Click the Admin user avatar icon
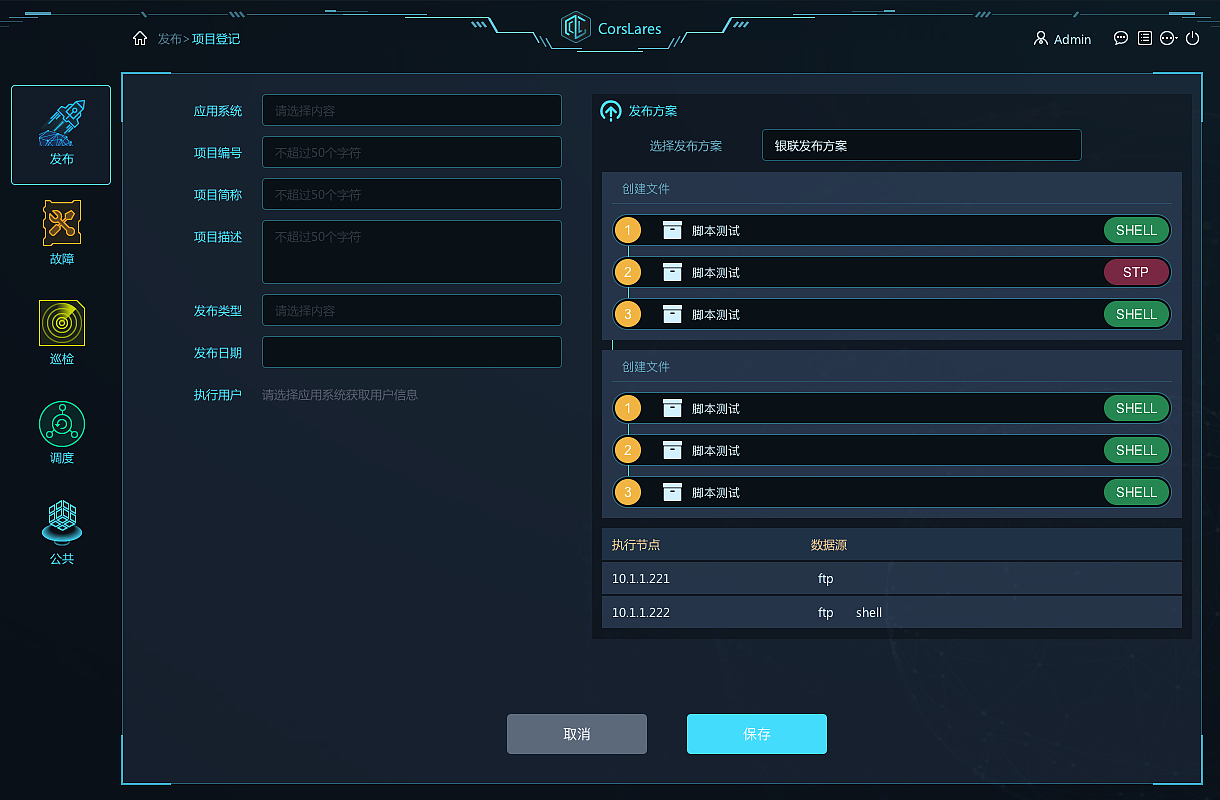Viewport: 1220px width, 800px height. click(1040, 39)
